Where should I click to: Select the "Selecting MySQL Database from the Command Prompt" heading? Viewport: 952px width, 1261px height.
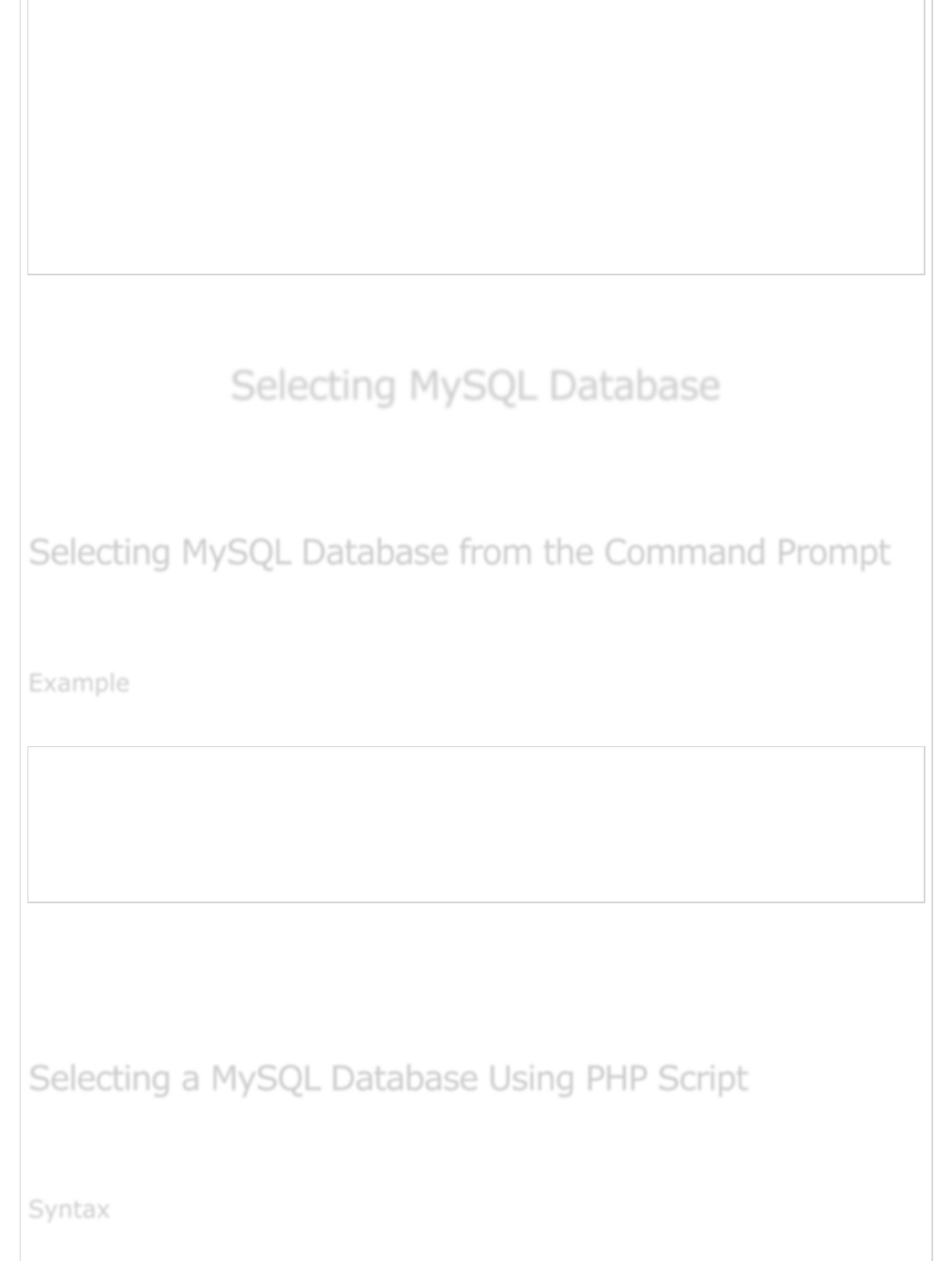[x=459, y=552]
